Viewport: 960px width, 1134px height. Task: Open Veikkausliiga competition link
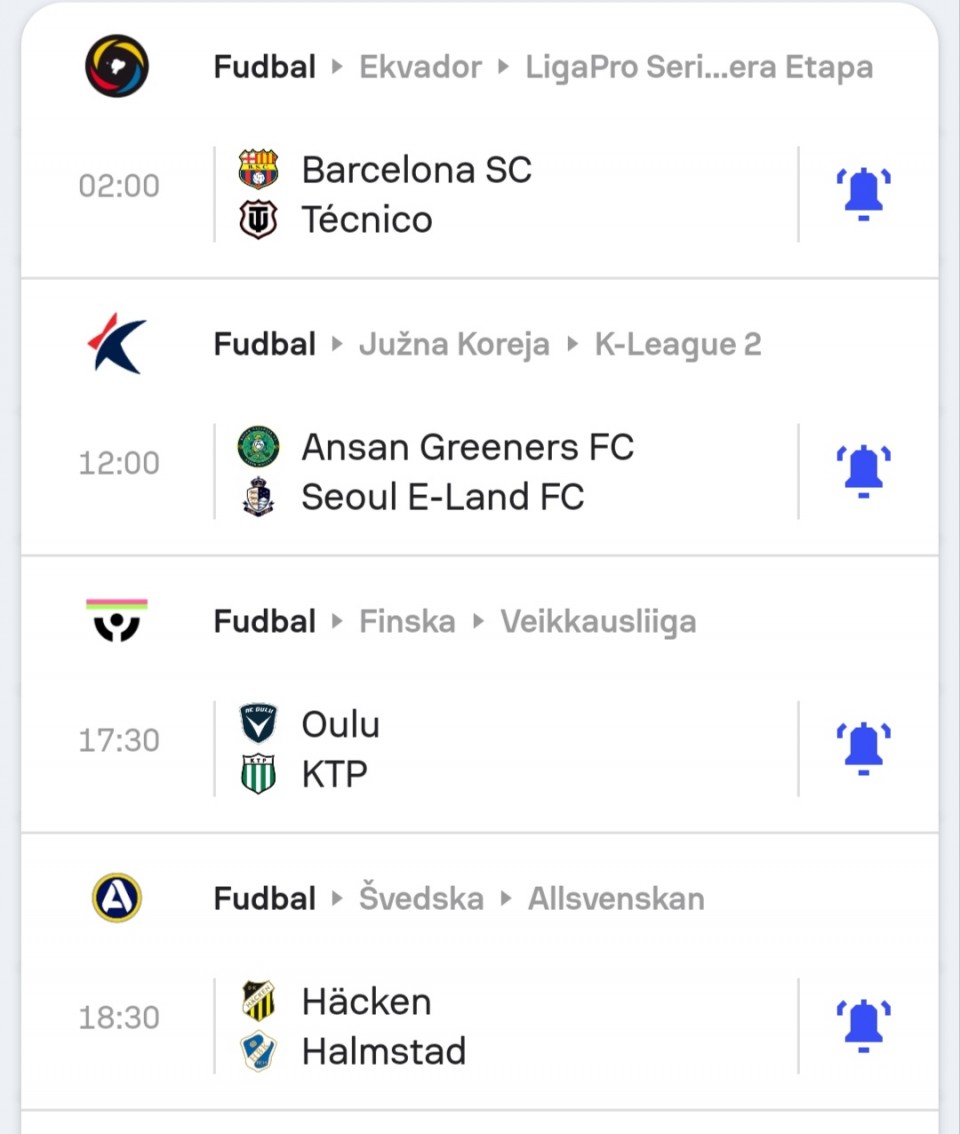click(x=598, y=622)
